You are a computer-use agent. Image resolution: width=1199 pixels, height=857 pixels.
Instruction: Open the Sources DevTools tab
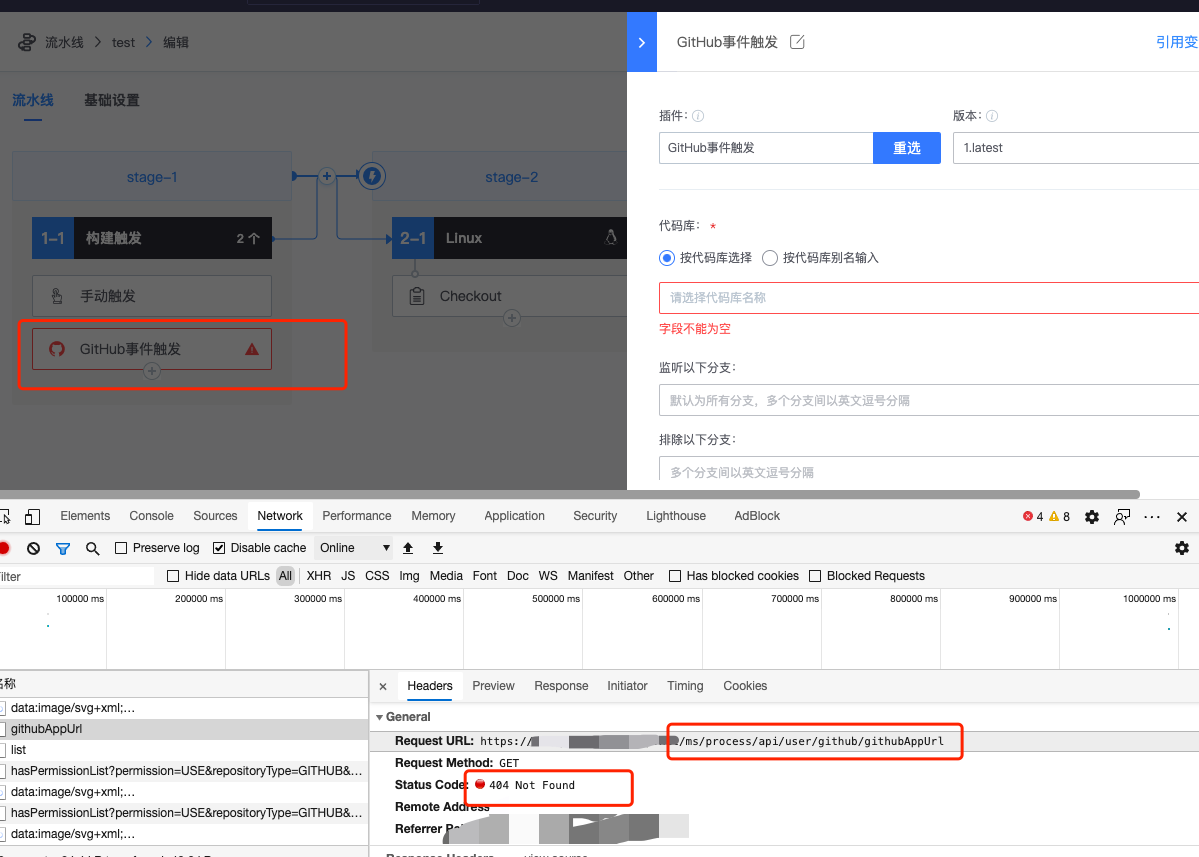tap(215, 516)
